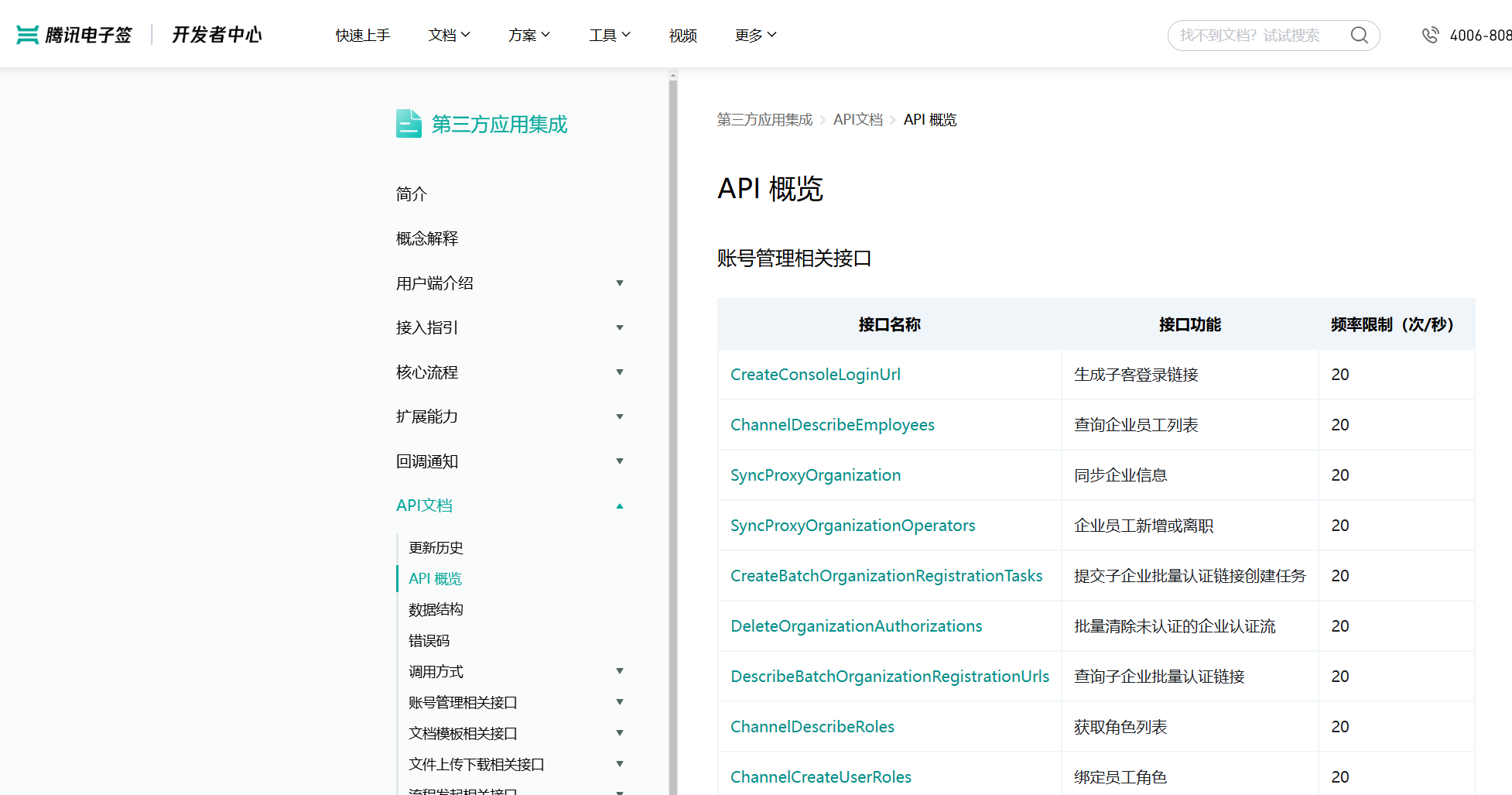
Task: Click the 接口功能 column header
Action: pos(1189,324)
